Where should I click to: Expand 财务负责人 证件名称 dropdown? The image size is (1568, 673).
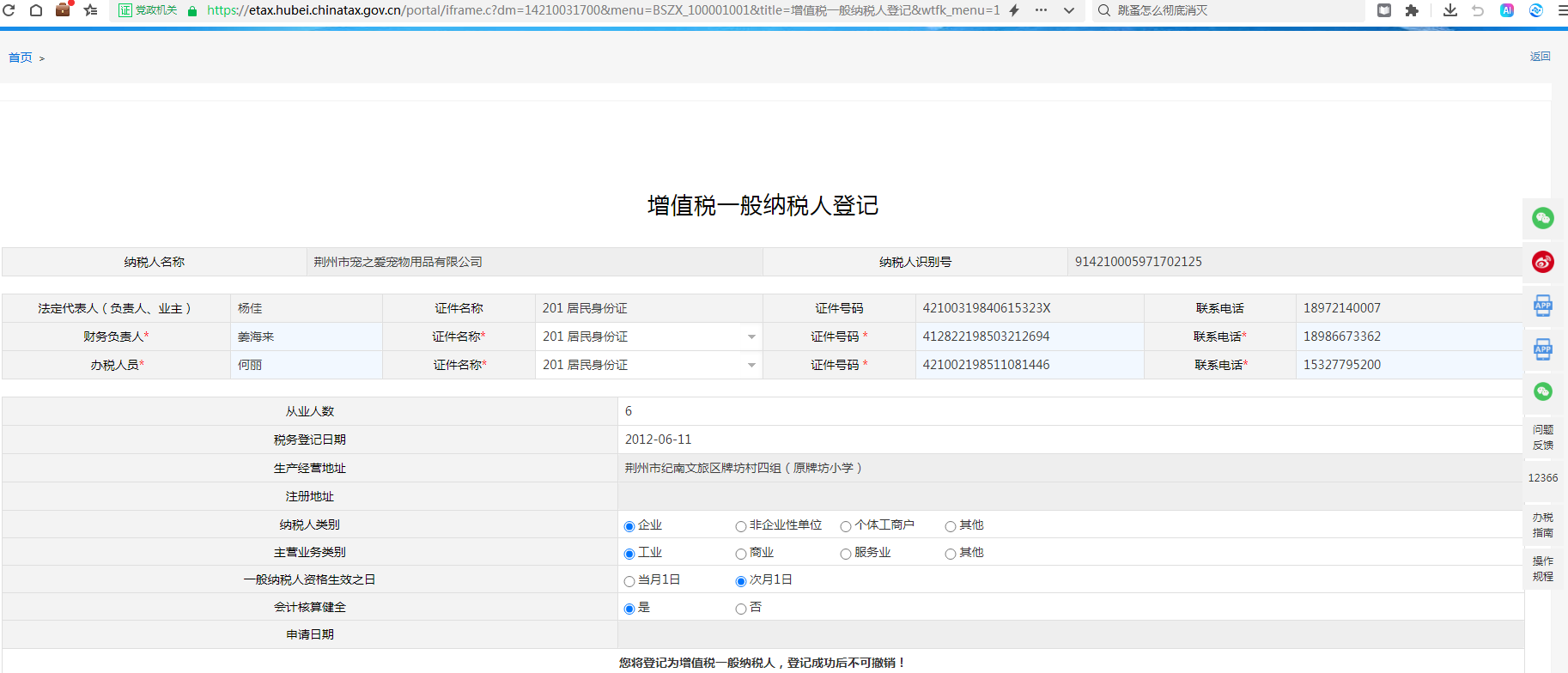pos(751,337)
